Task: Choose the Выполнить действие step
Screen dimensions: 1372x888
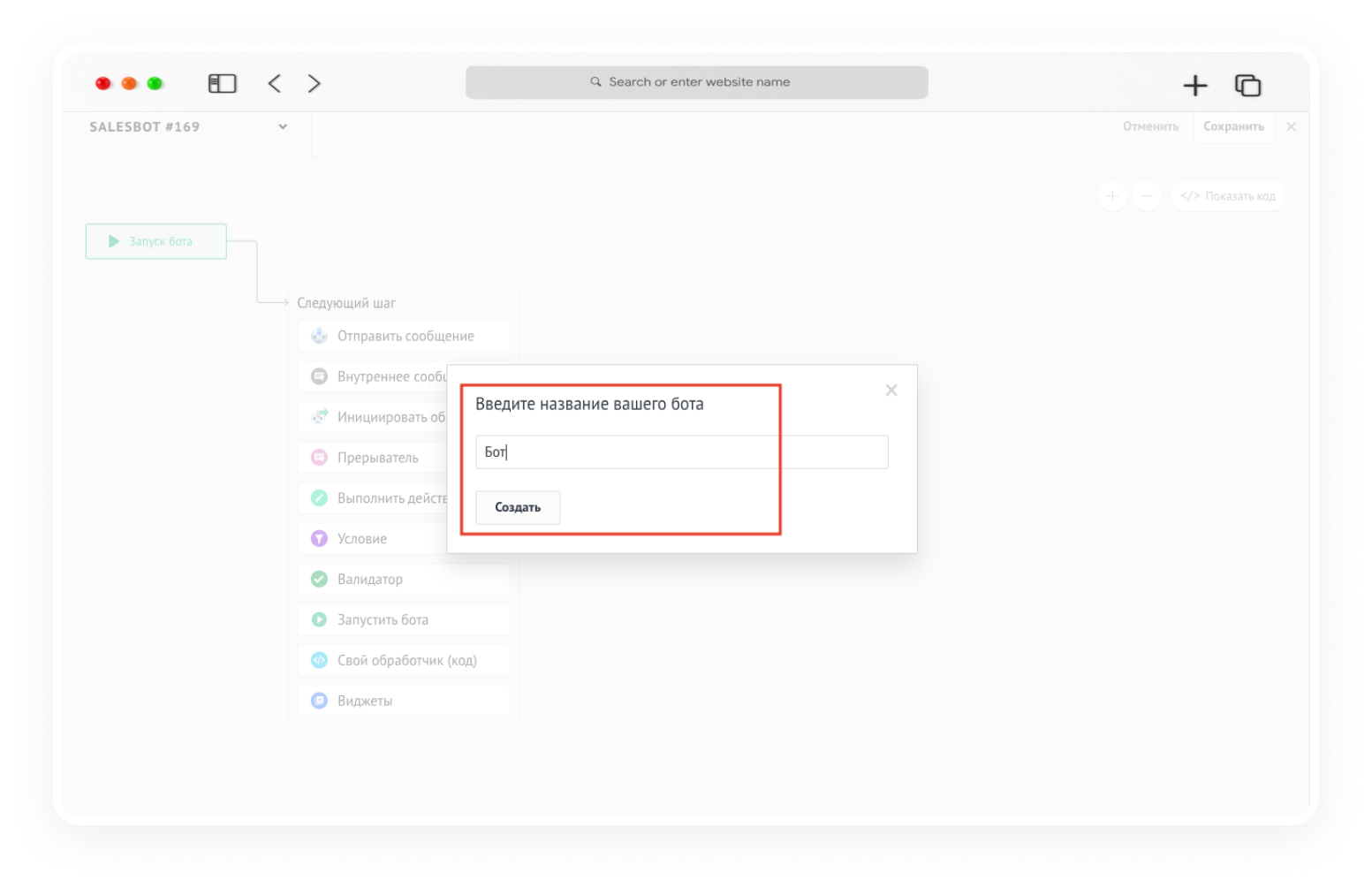Action: tap(373, 498)
